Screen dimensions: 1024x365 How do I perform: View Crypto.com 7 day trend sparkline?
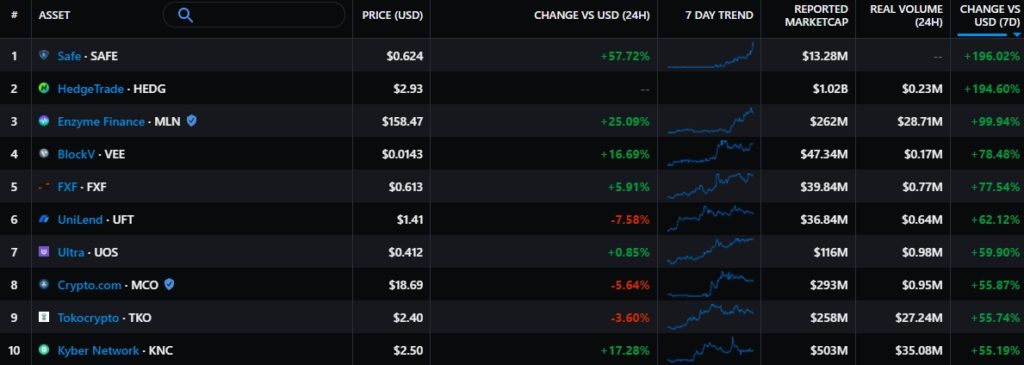point(711,284)
